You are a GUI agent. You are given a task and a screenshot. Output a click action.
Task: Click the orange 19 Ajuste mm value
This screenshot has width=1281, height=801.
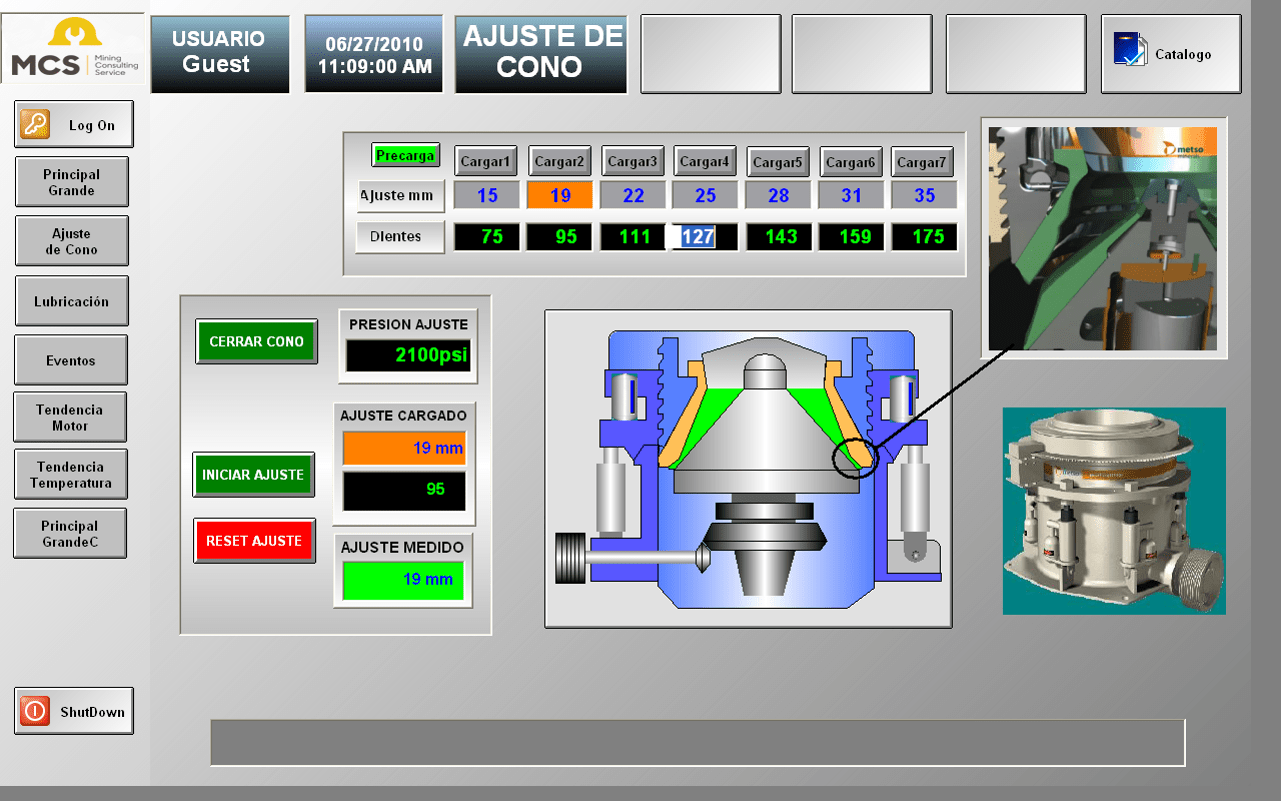pos(560,195)
